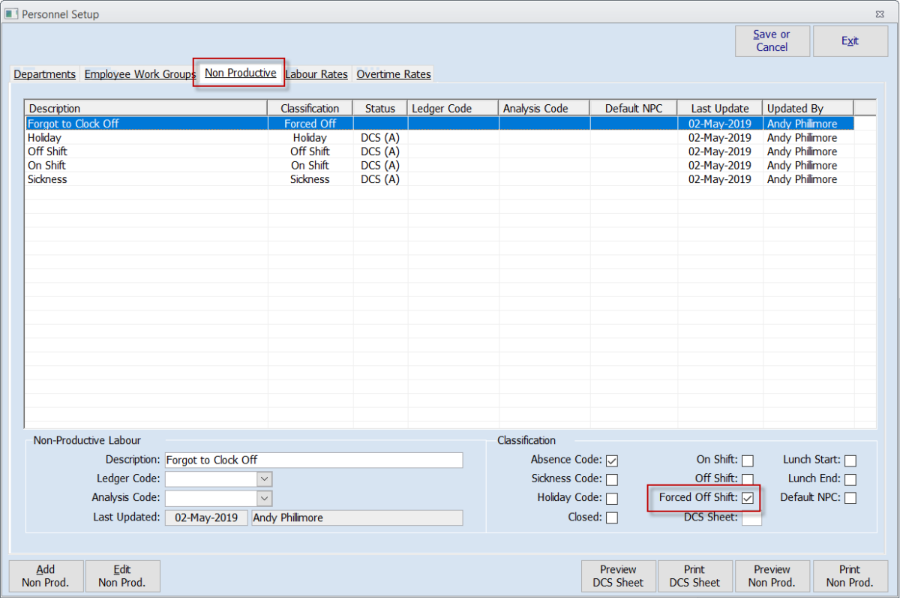Screen dimensions: 900x598
Task: Check the Holiday Code checkbox
Action: 612,499
